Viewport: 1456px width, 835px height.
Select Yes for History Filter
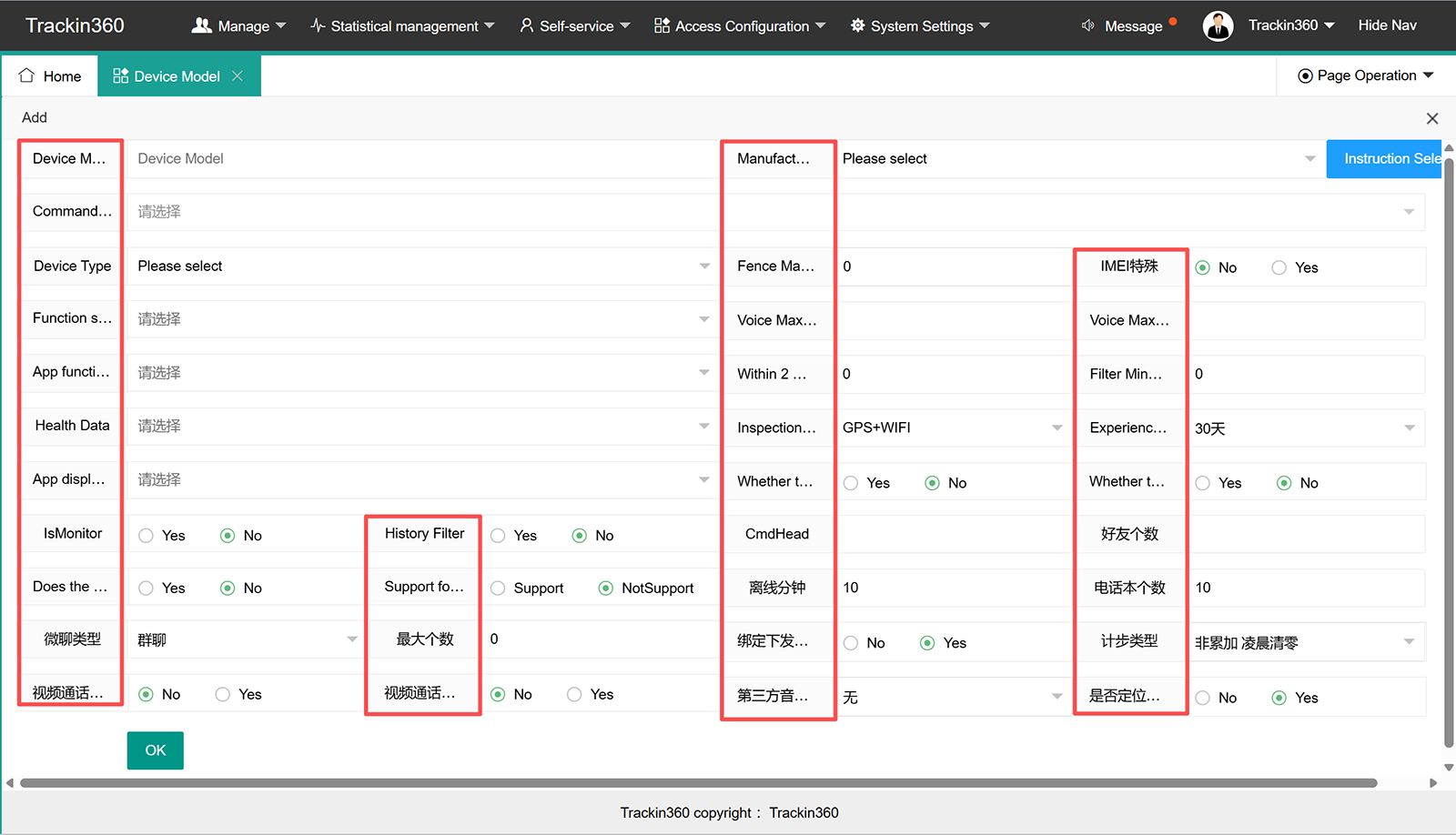coord(498,536)
